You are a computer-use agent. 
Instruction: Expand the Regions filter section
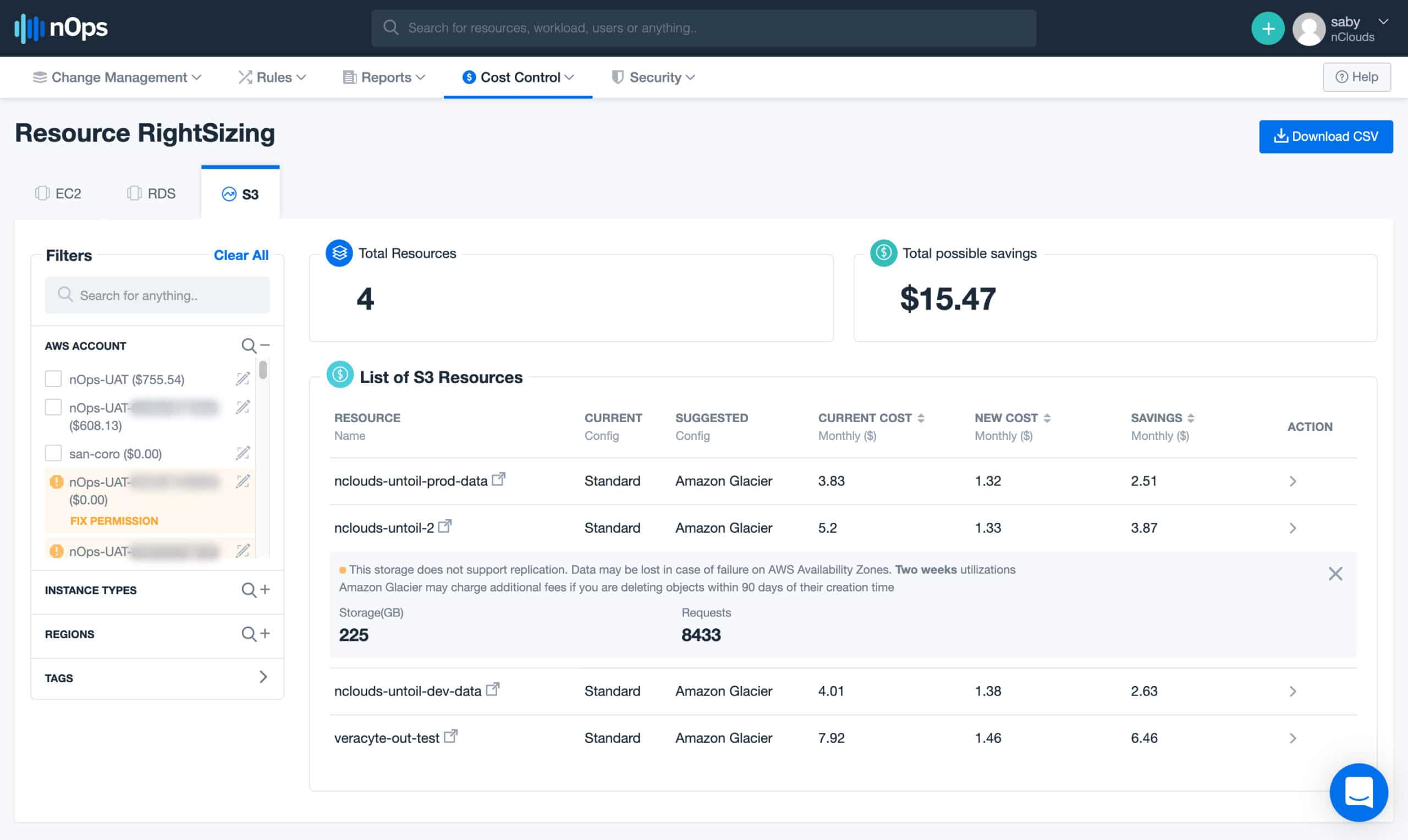265,633
